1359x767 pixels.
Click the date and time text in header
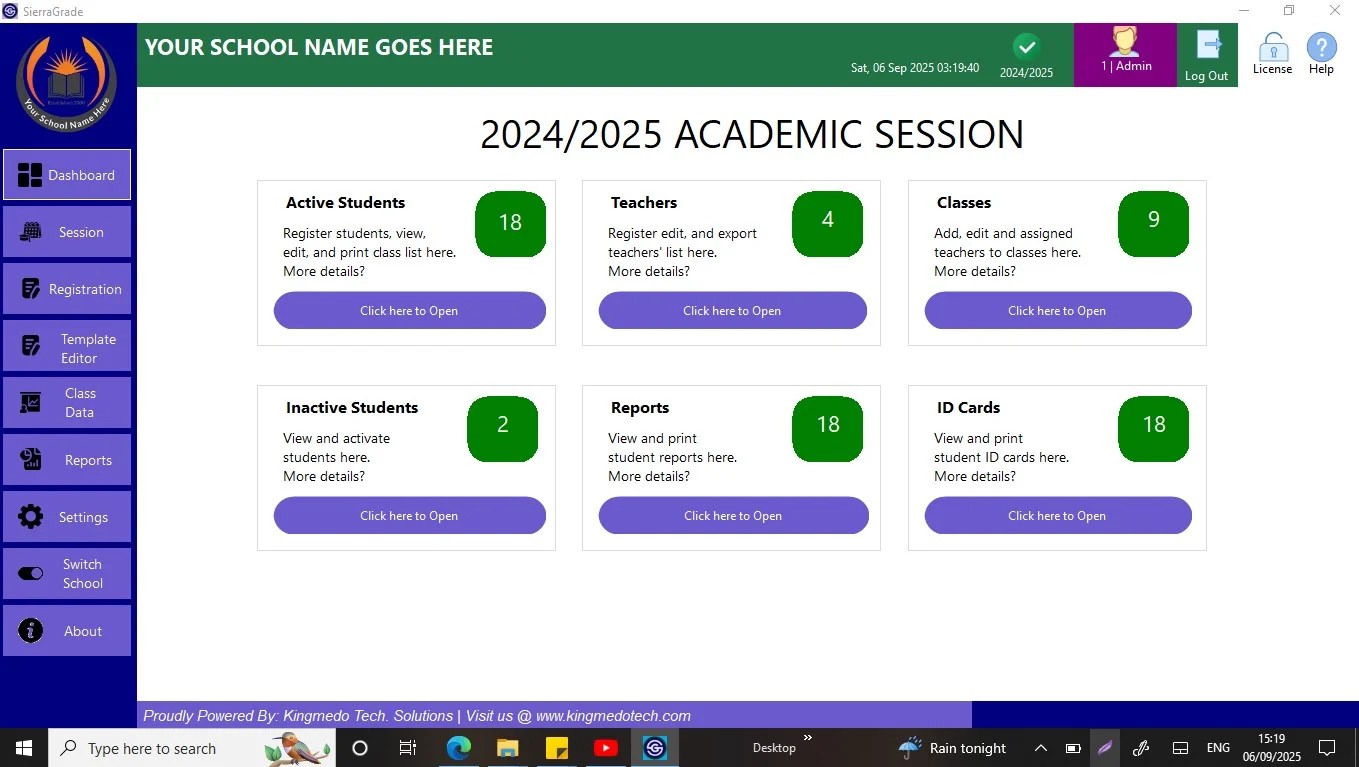(x=915, y=68)
